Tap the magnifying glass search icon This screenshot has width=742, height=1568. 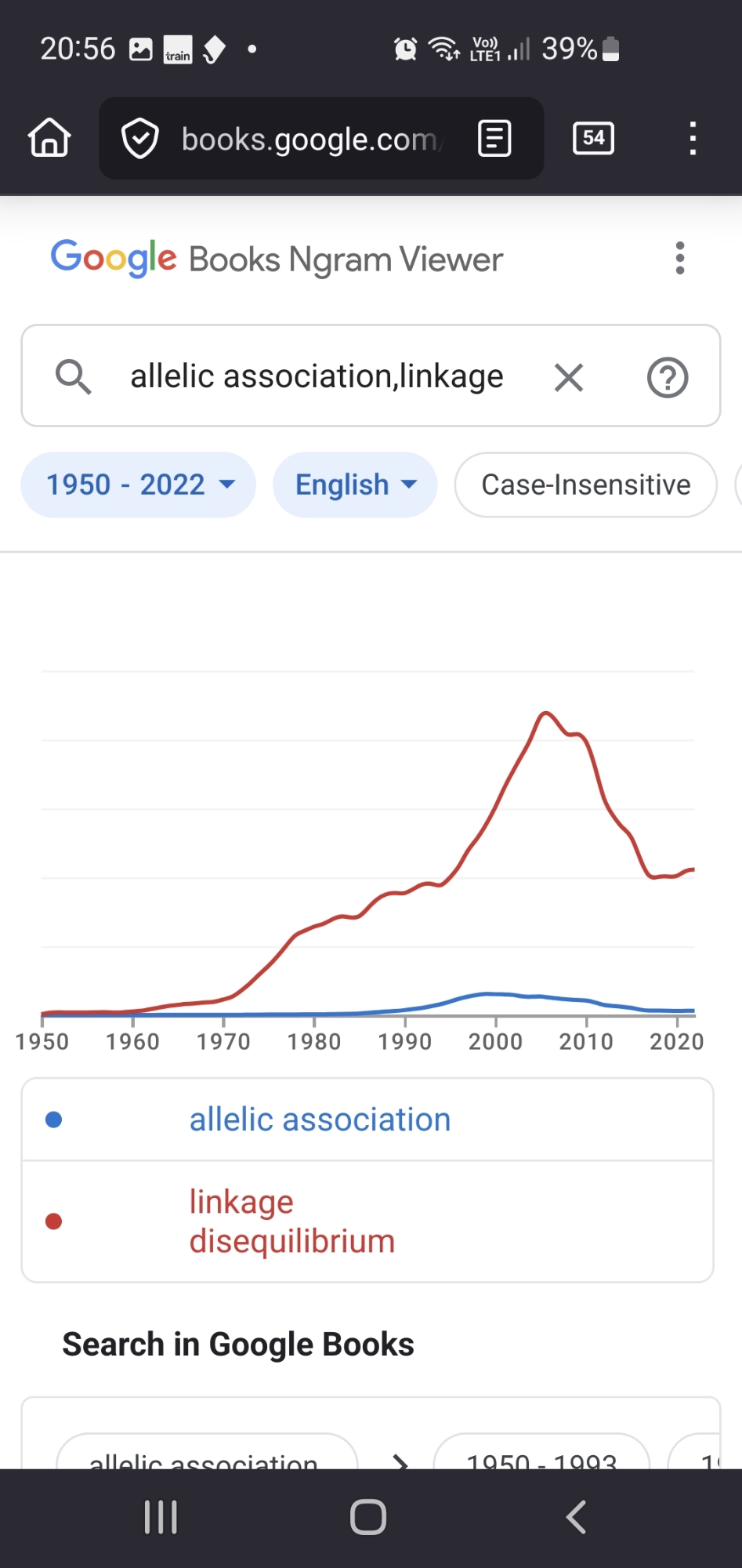(x=74, y=377)
